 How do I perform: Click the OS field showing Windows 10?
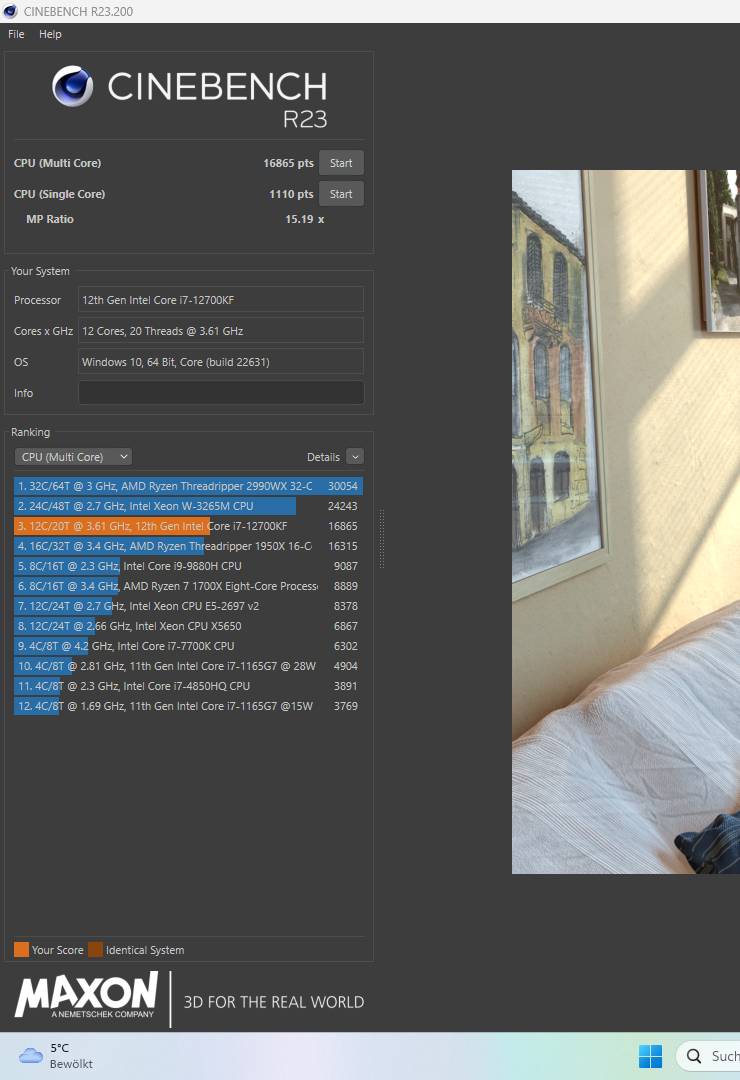(221, 362)
